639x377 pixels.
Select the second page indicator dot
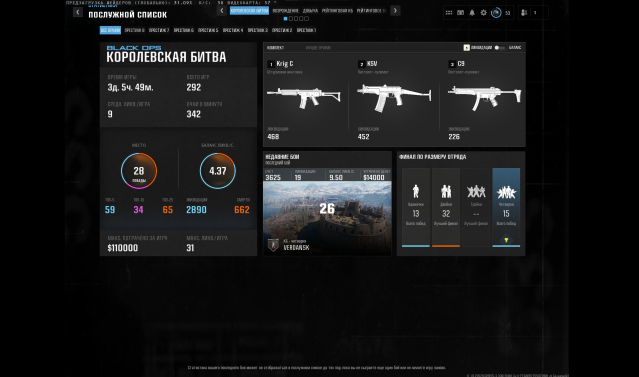point(291,19)
